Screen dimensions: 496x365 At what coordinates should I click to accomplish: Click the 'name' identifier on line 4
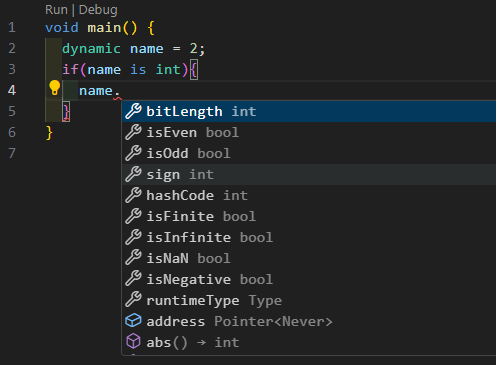click(x=96, y=91)
